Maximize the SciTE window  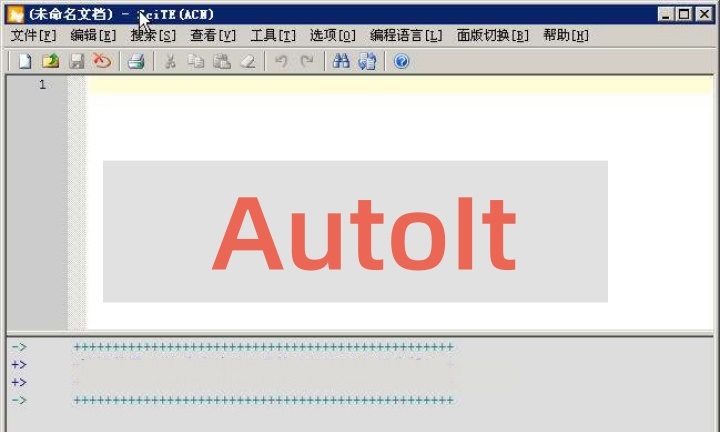tap(684, 15)
